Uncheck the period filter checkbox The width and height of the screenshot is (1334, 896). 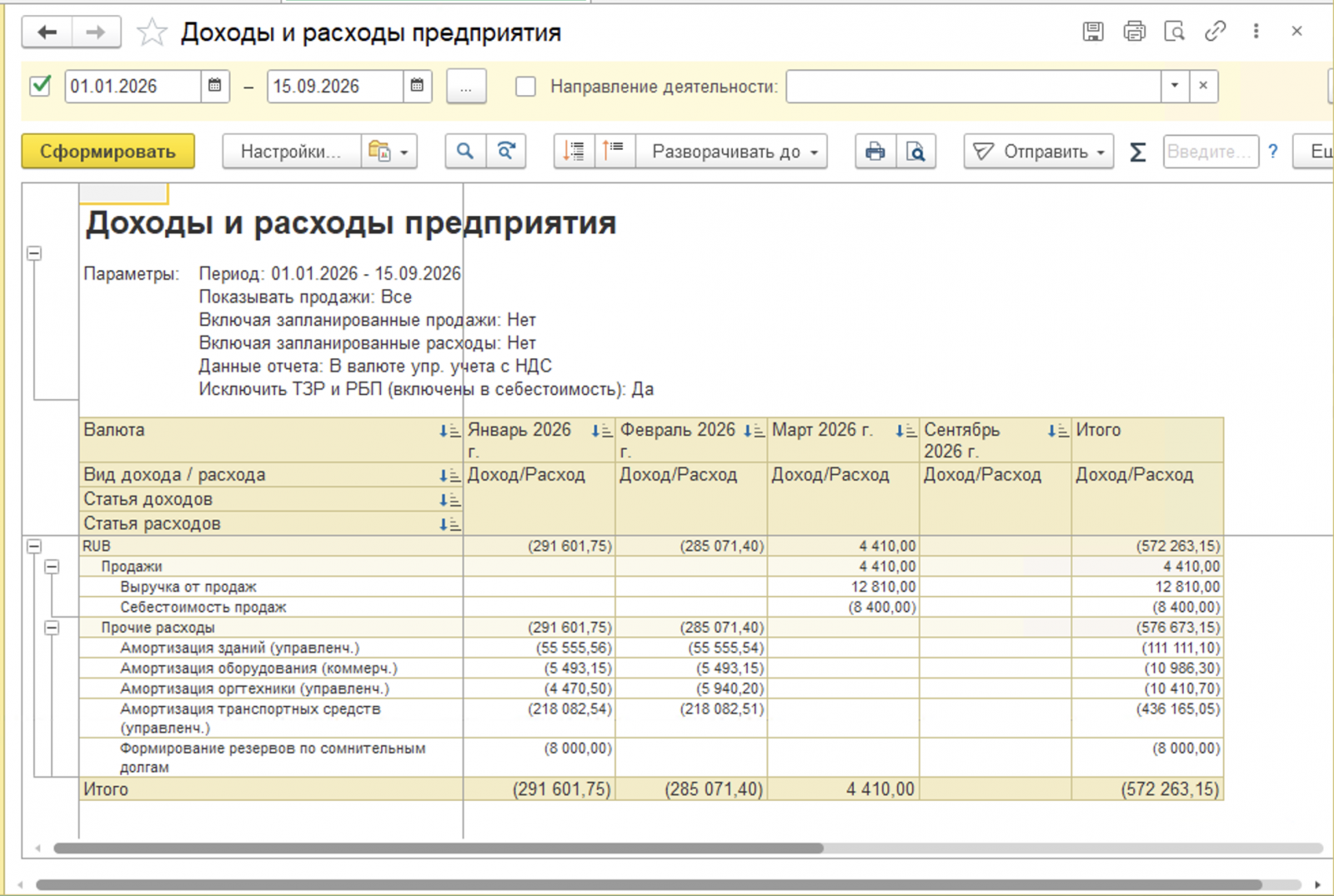40,86
